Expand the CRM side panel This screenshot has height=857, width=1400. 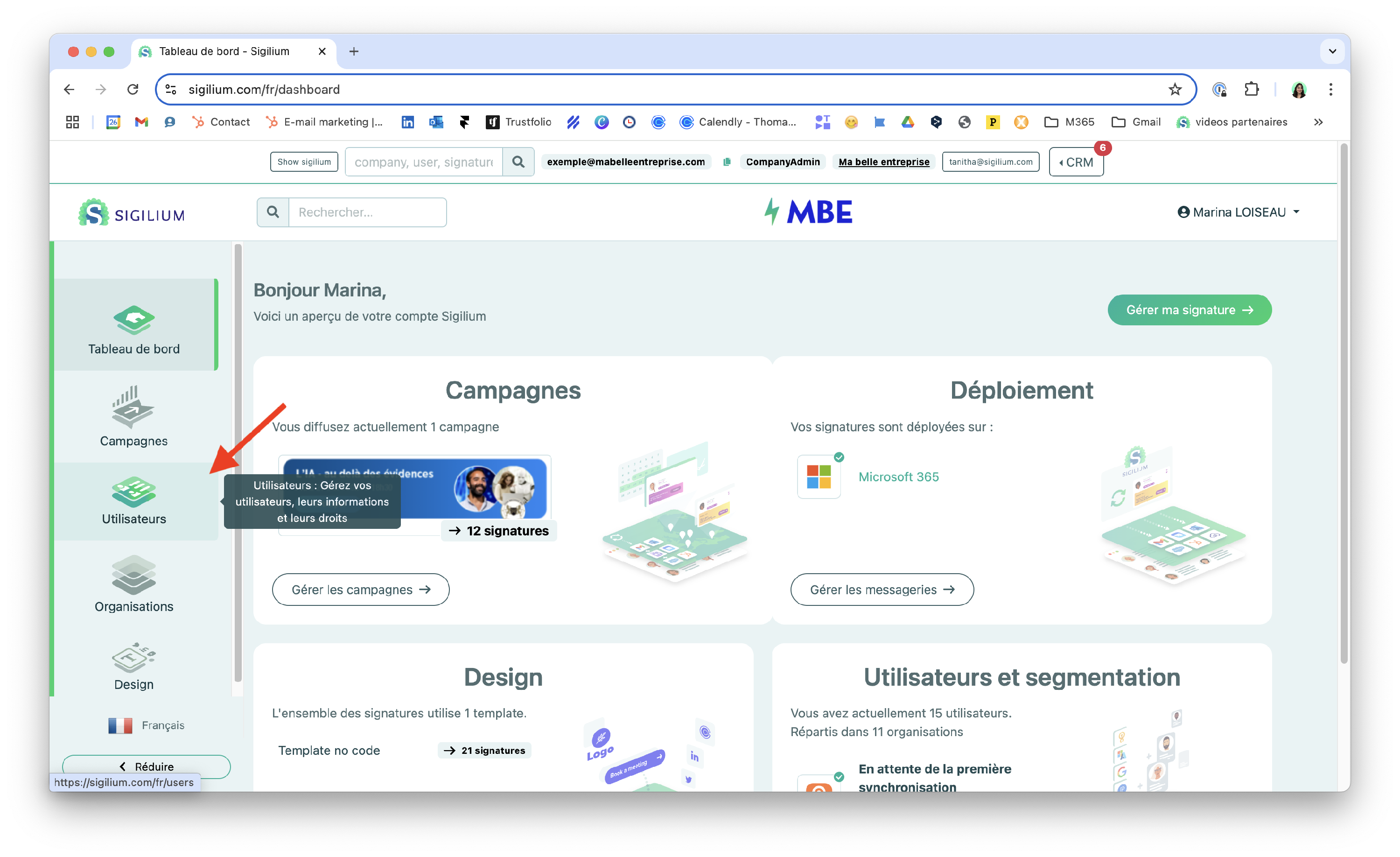click(x=1076, y=162)
